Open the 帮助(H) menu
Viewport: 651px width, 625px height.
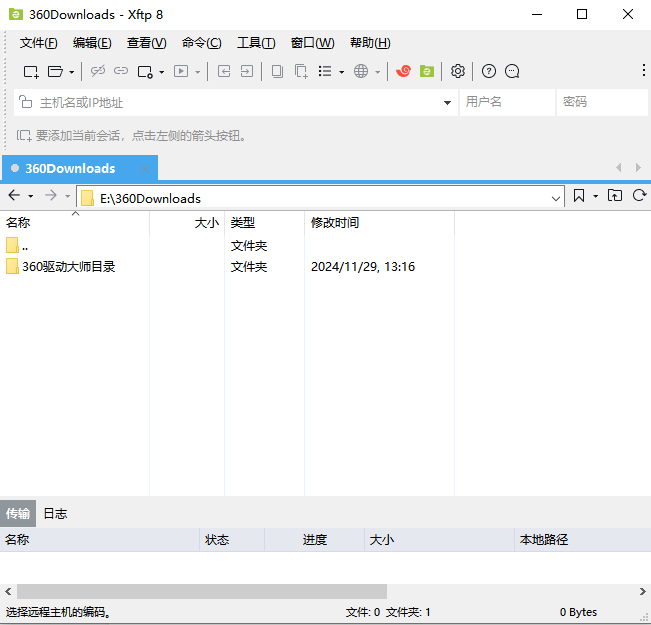coord(370,43)
